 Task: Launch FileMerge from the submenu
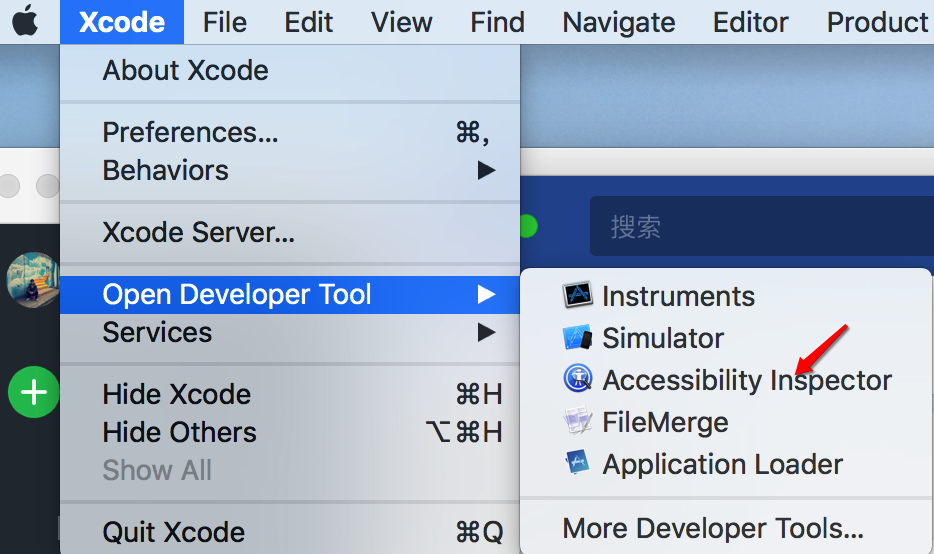[726, 422]
